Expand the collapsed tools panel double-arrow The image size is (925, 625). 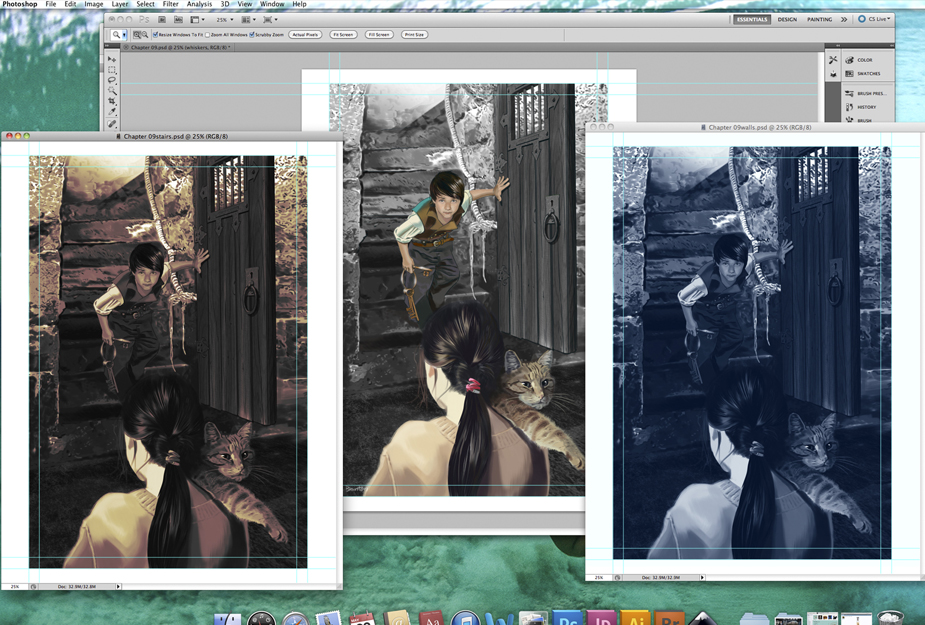click(x=108, y=47)
